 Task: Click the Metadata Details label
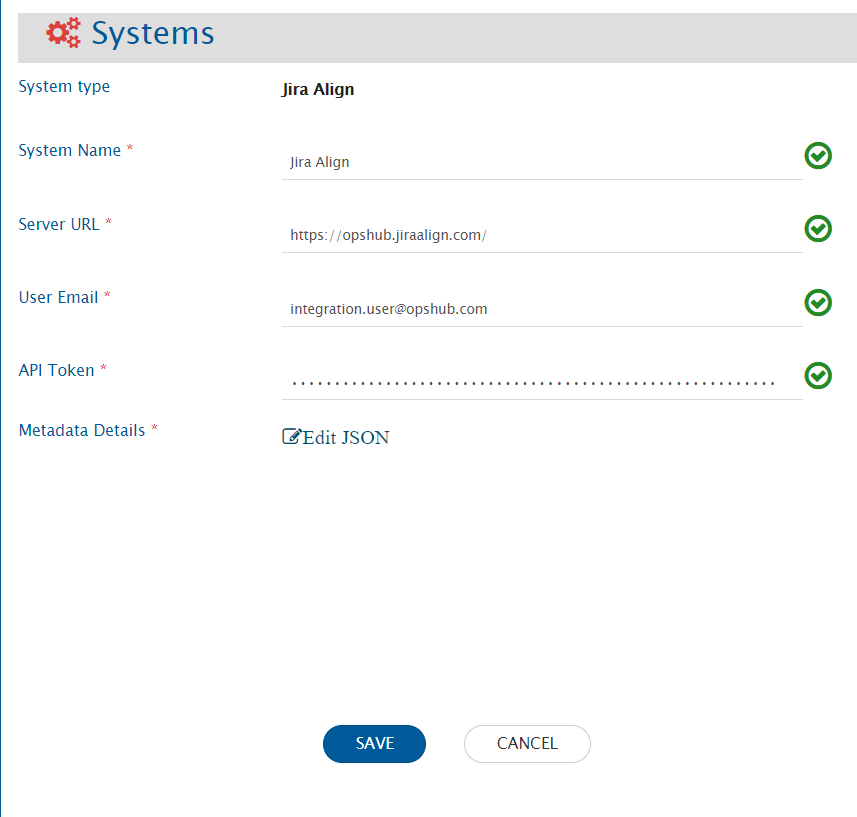(83, 430)
